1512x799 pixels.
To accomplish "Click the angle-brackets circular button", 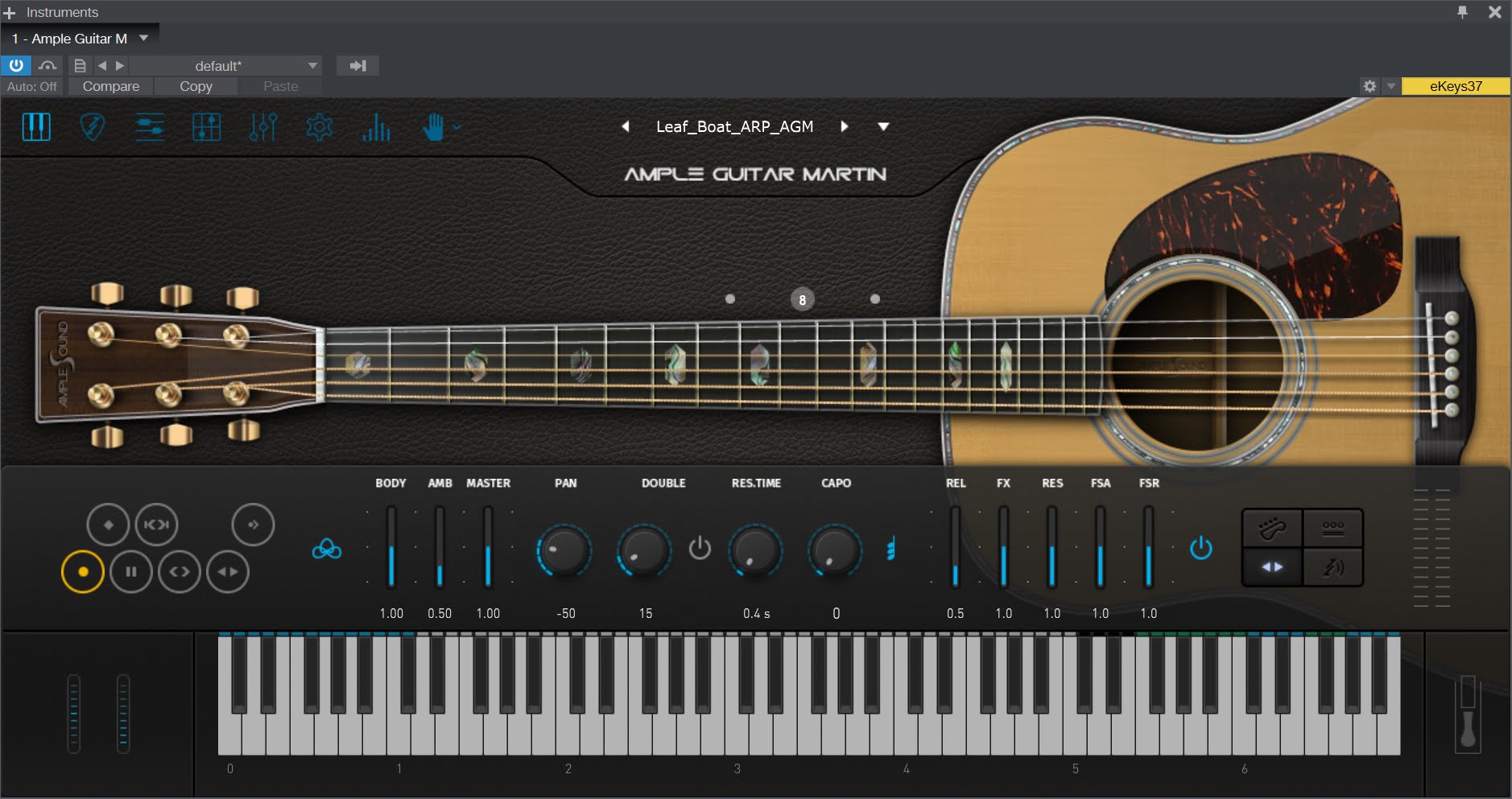I will (180, 572).
